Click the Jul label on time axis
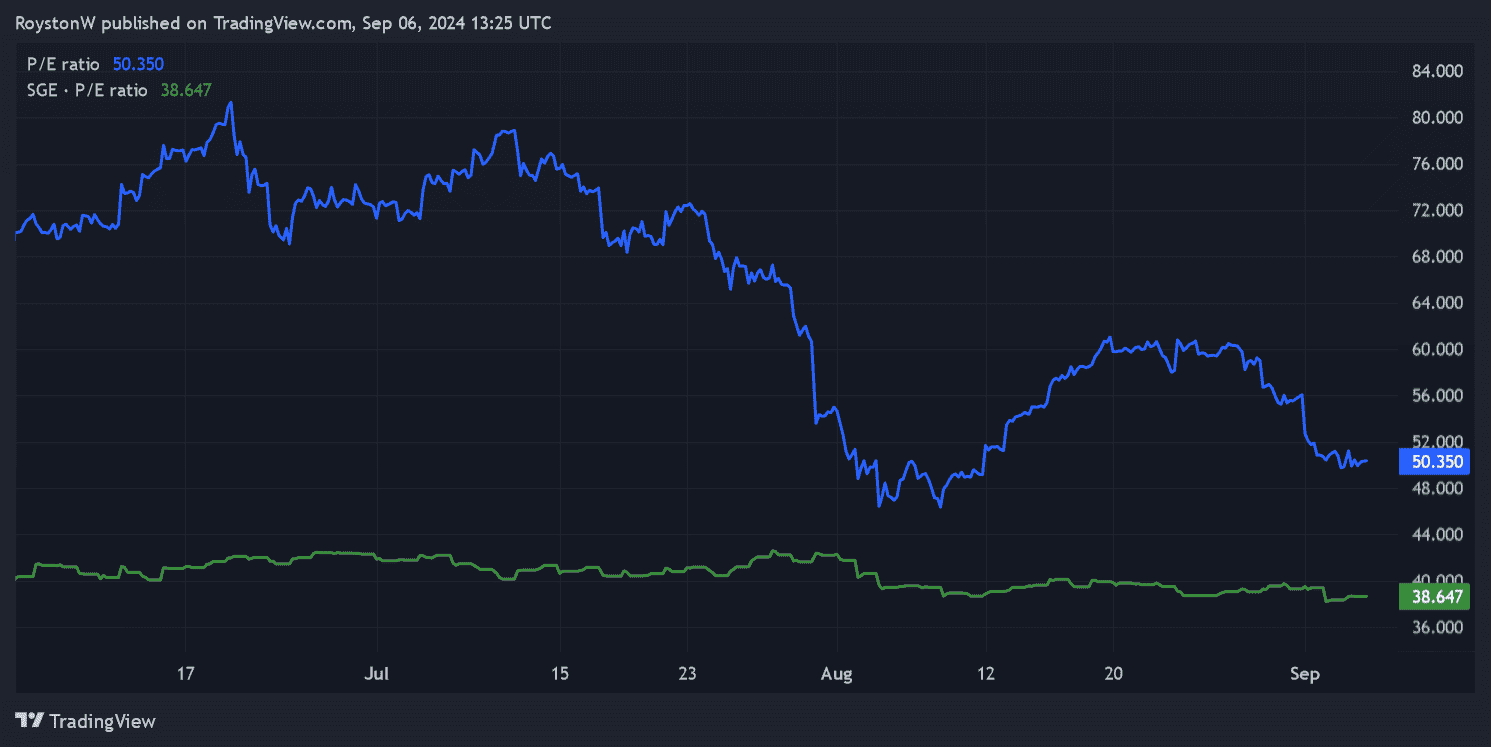The height and width of the screenshot is (747, 1491). 376,674
